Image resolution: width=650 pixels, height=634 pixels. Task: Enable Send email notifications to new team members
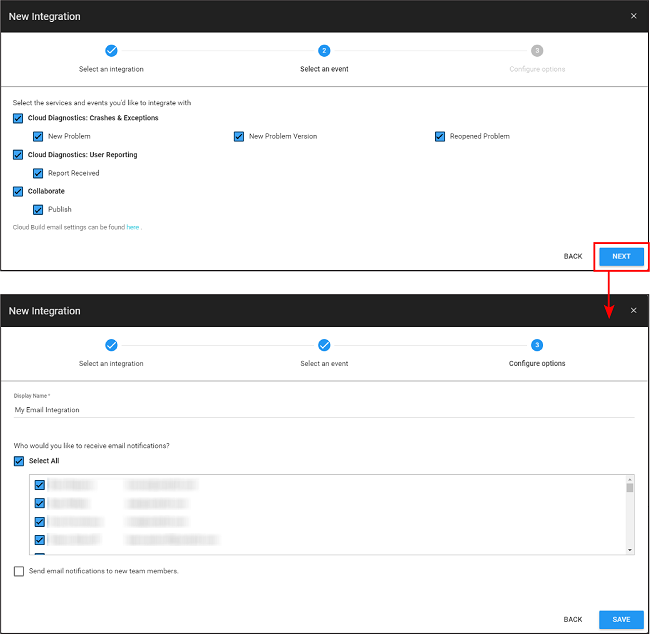coord(19,571)
